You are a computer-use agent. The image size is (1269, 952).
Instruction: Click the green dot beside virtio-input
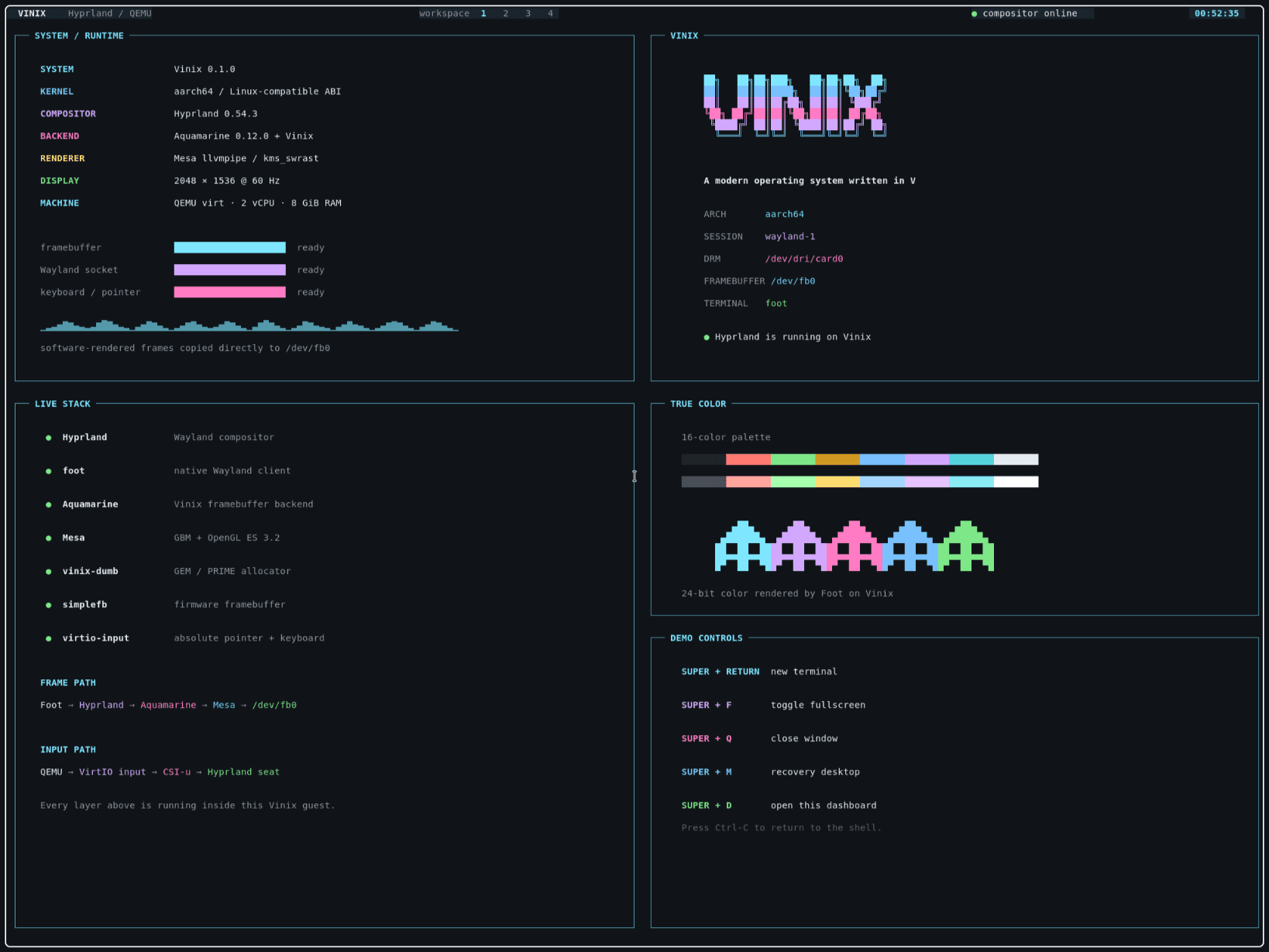pyautogui.click(x=49, y=638)
